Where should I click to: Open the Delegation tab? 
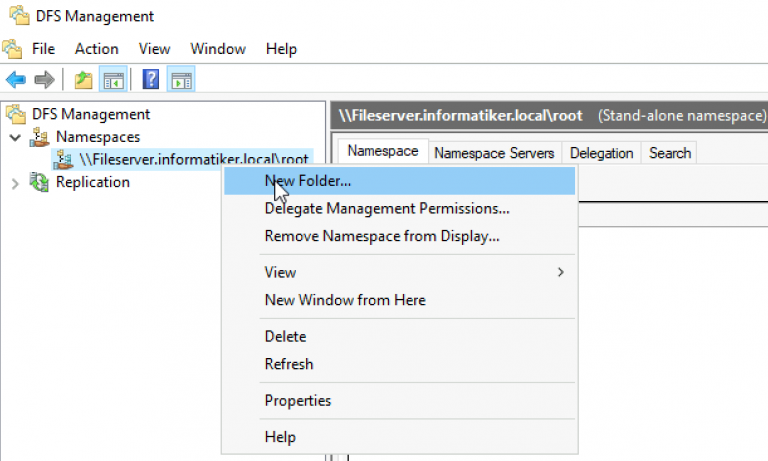pyautogui.click(x=601, y=153)
